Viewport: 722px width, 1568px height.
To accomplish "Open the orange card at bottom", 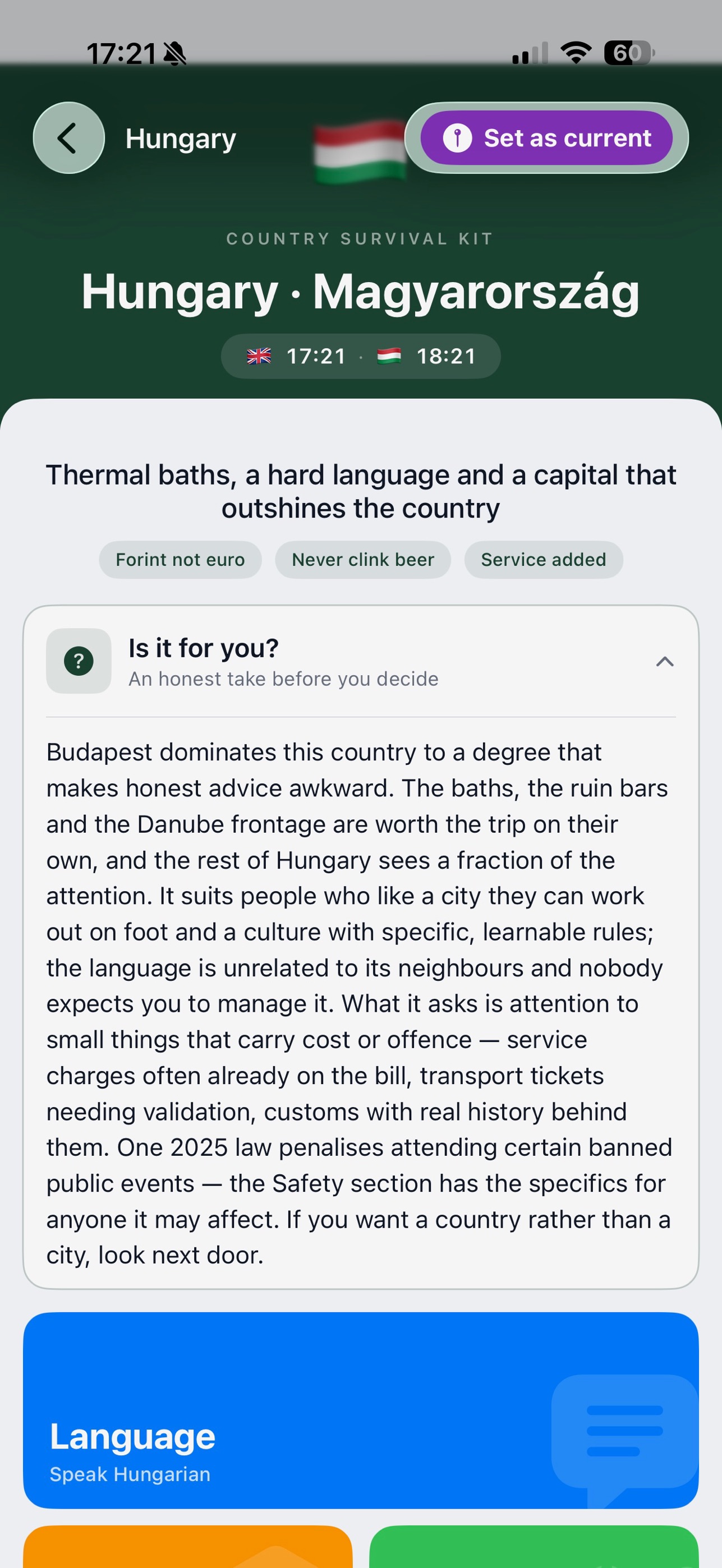I will point(187,1547).
